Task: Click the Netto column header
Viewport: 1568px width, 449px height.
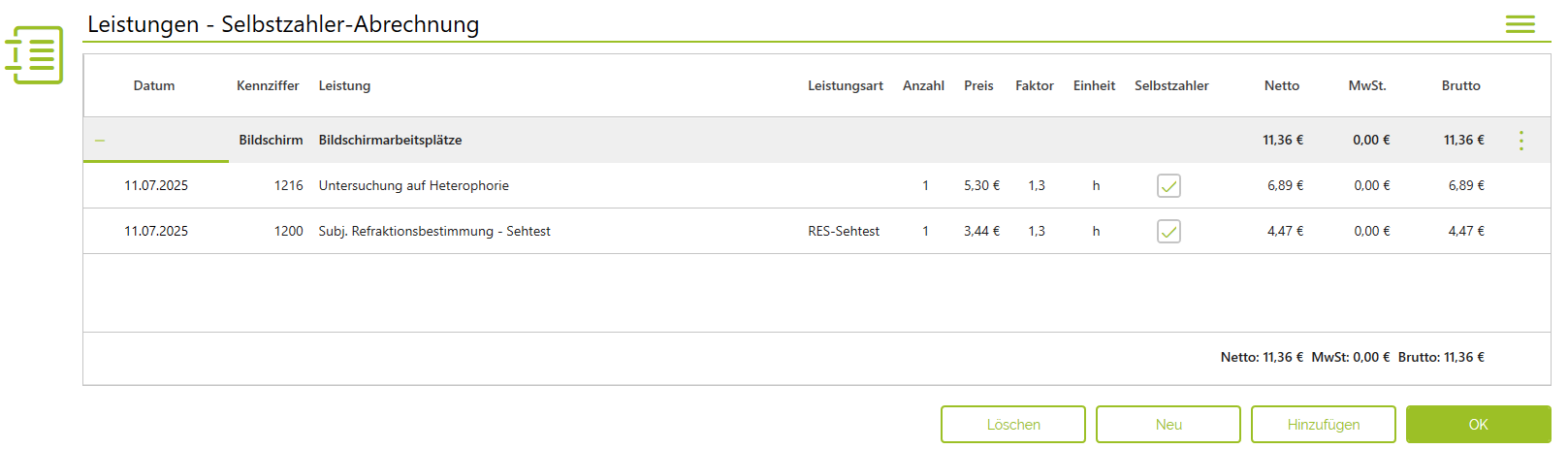Action: coord(1281,86)
